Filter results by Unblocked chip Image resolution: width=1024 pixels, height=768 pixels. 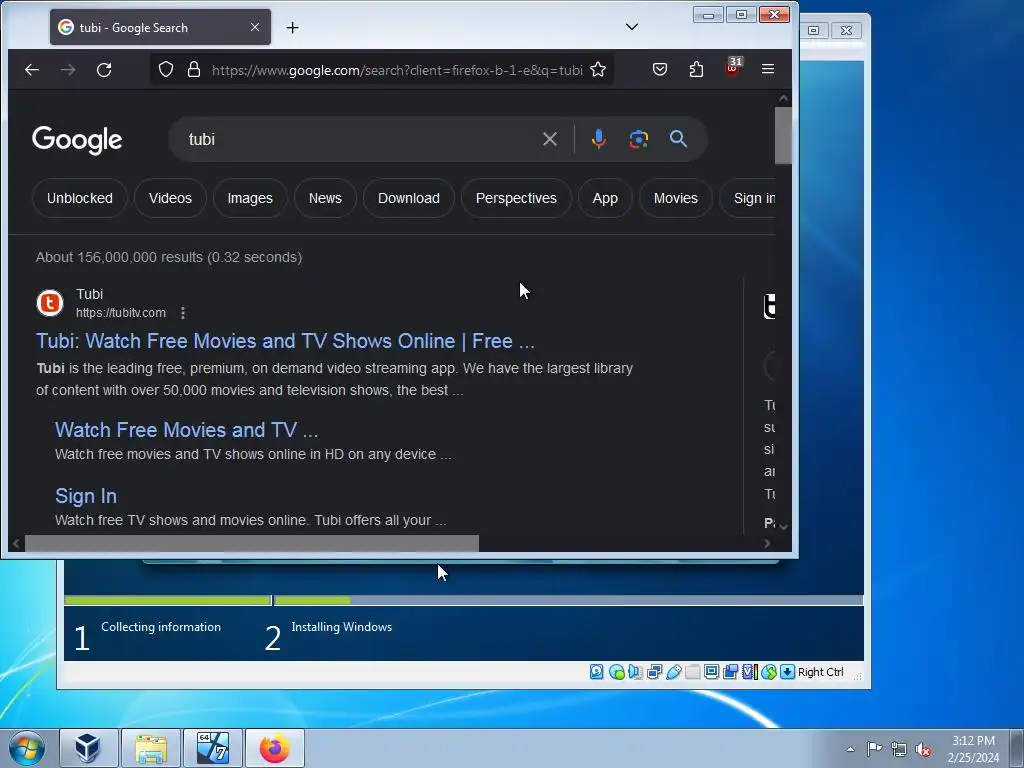80,198
